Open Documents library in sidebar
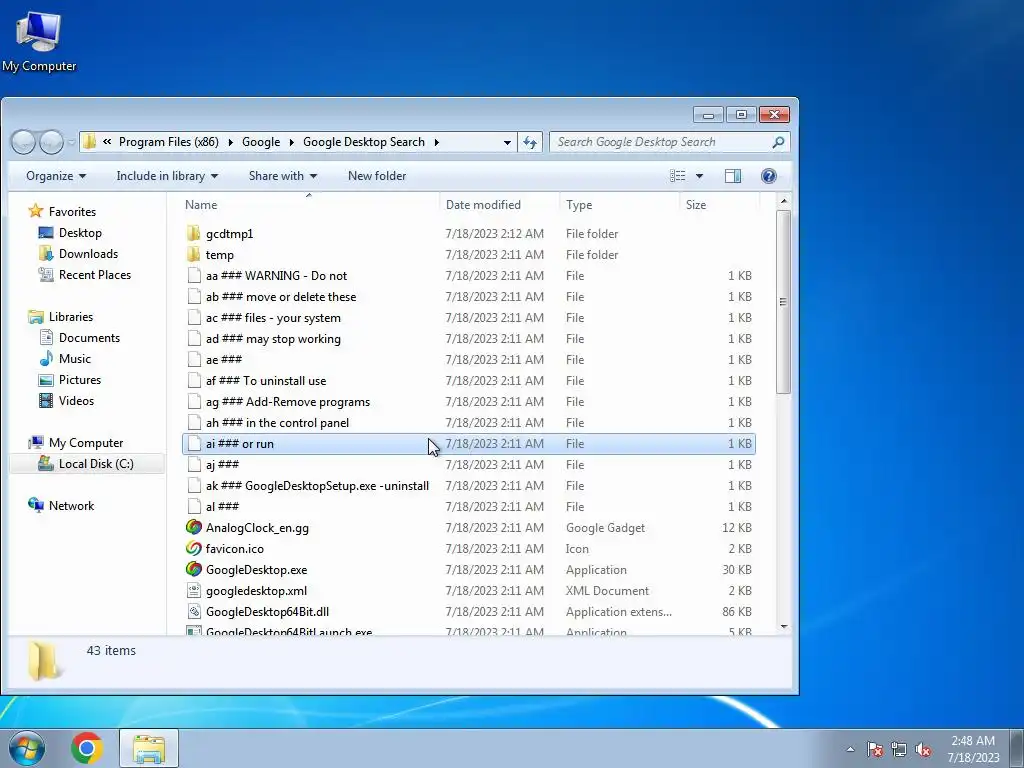The image size is (1024, 768). pyautogui.click(x=89, y=338)
